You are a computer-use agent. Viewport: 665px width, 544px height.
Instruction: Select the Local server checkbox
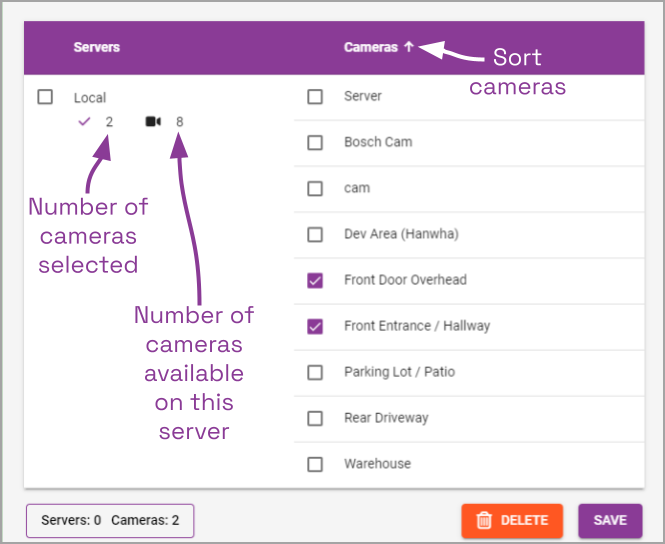coord(45,97)
